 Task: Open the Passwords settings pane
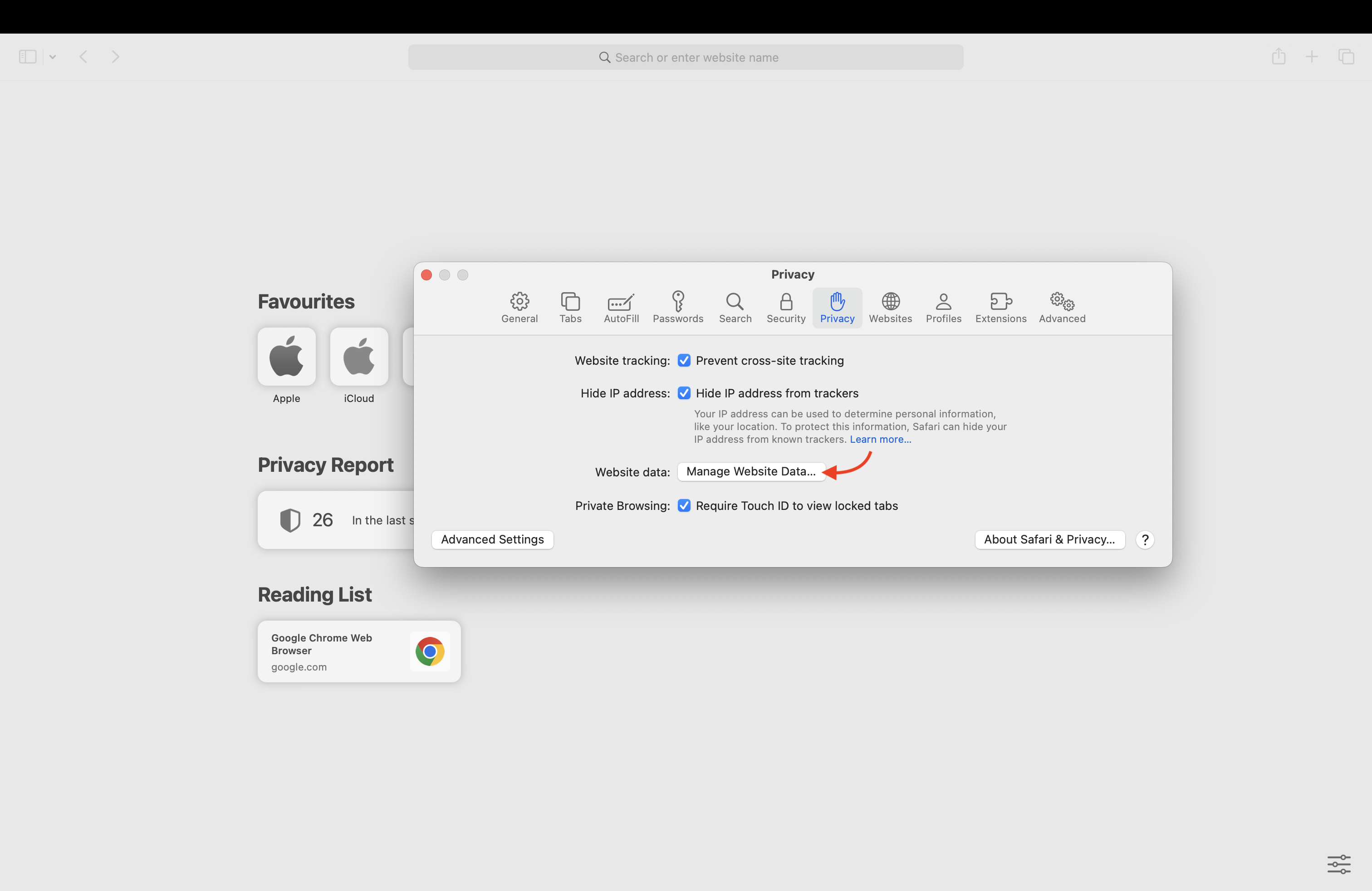click(678, 307)
